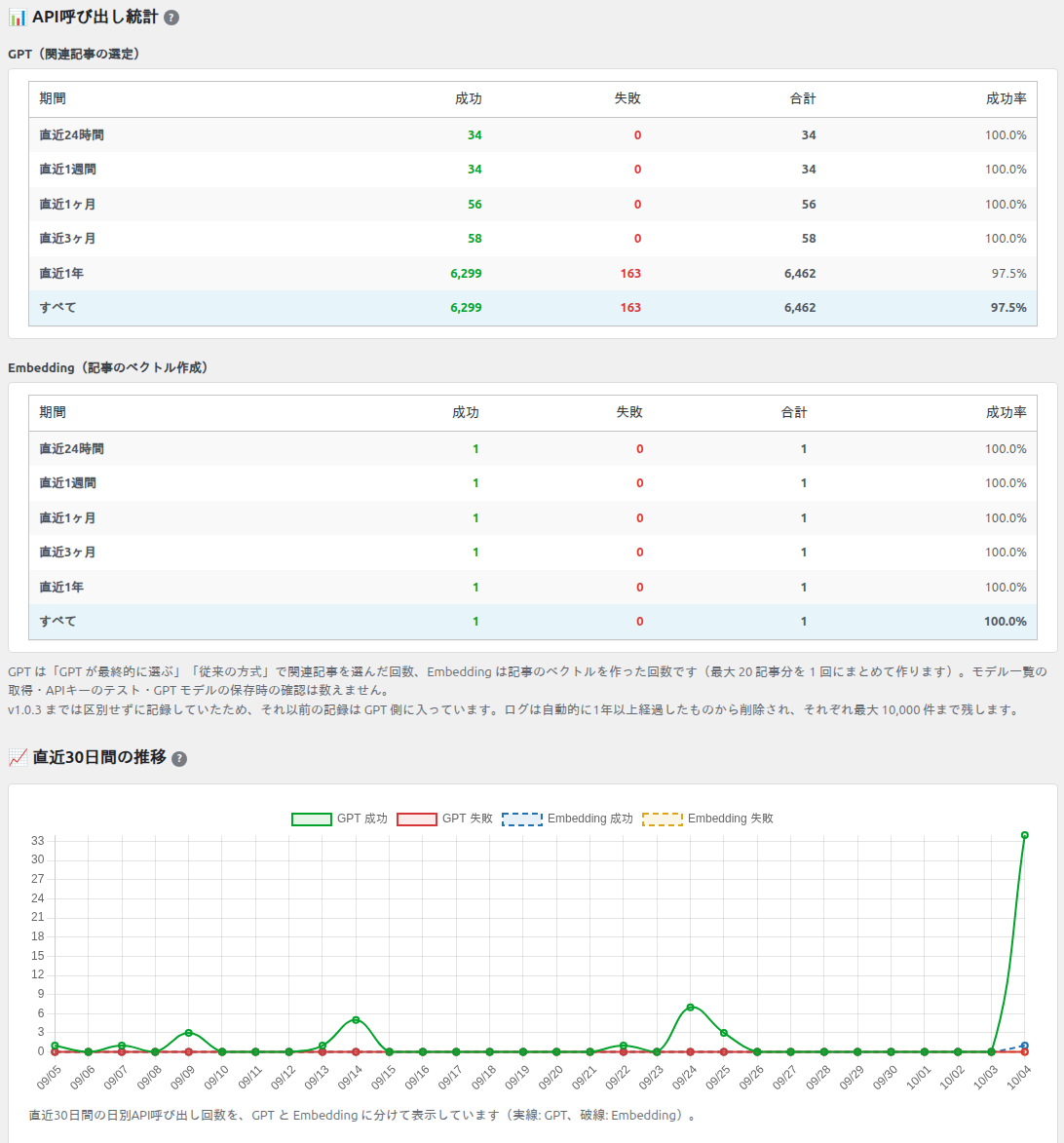This screenshot has height=1143, width=1064.
Task: Click help icon beside 直近30日間の推移 heading
Action: [x=179, y=759]
